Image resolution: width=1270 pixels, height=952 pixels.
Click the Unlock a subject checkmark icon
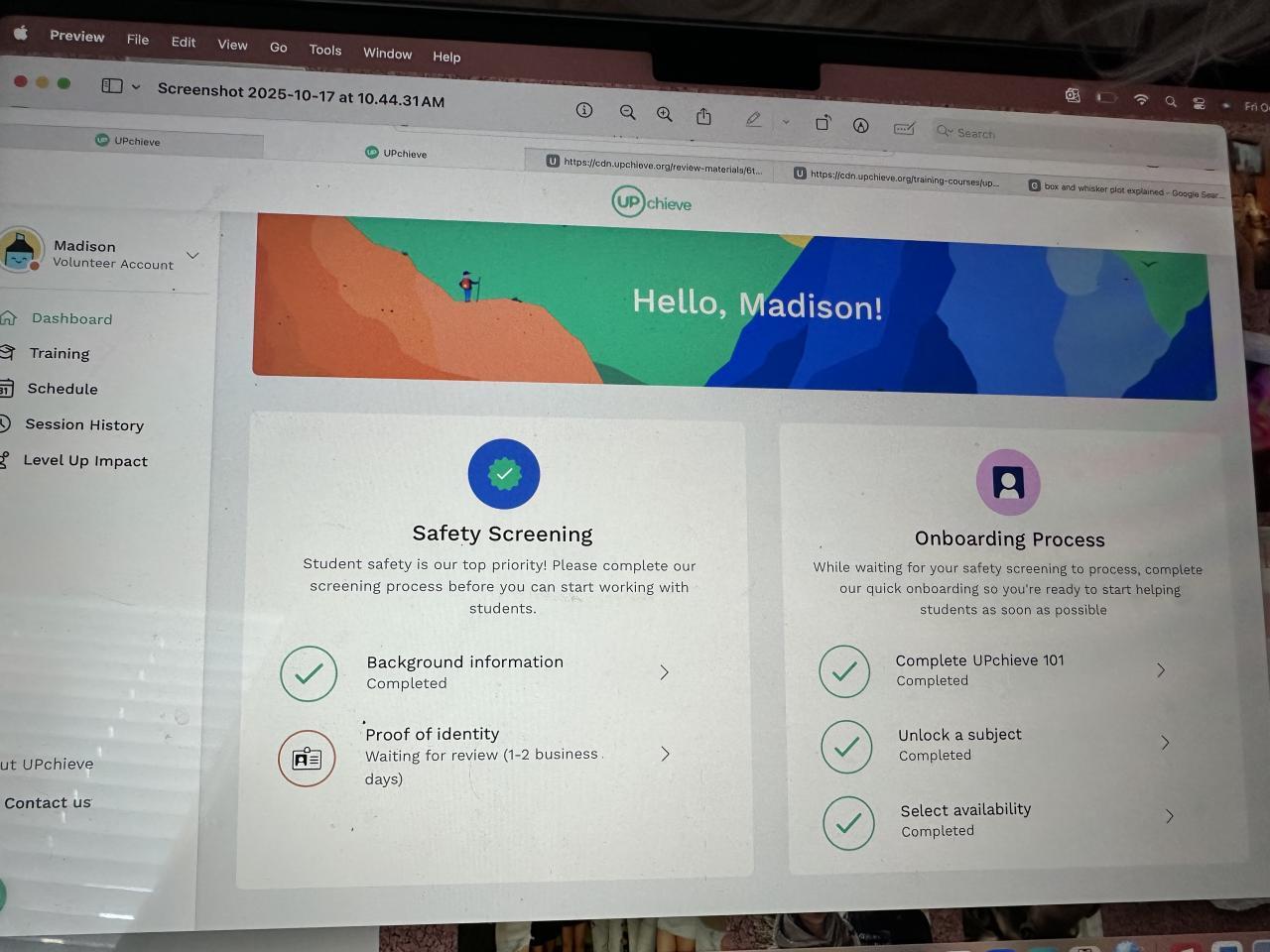(846, 747)
